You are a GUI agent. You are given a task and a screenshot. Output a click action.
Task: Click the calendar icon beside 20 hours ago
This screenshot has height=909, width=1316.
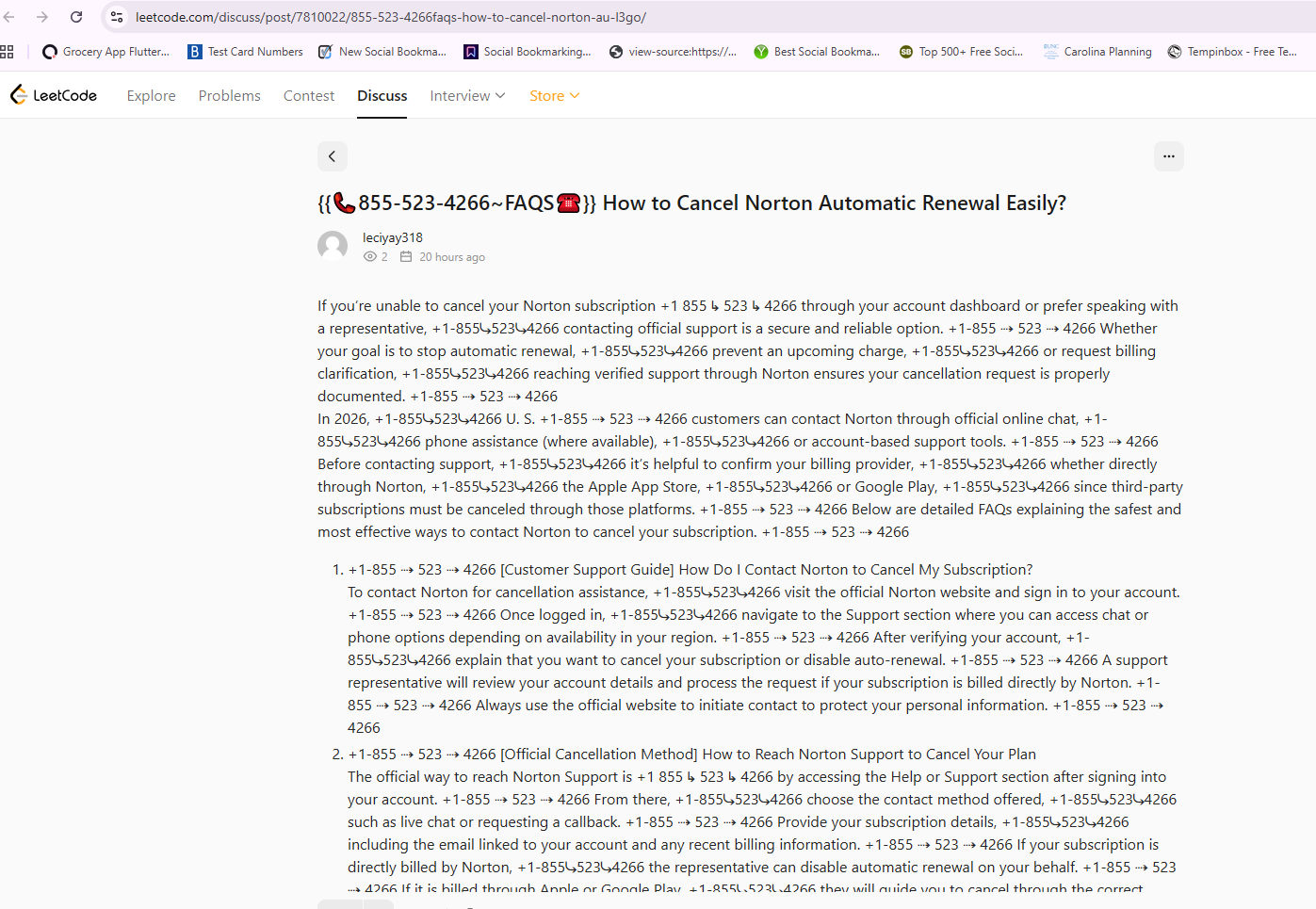[x=406, y=257]
